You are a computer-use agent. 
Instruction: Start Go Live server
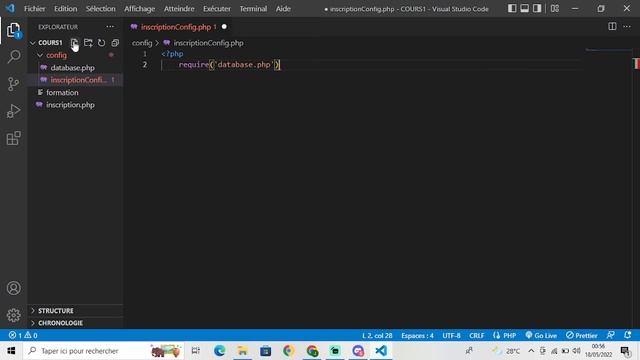[x=541, y=335]
